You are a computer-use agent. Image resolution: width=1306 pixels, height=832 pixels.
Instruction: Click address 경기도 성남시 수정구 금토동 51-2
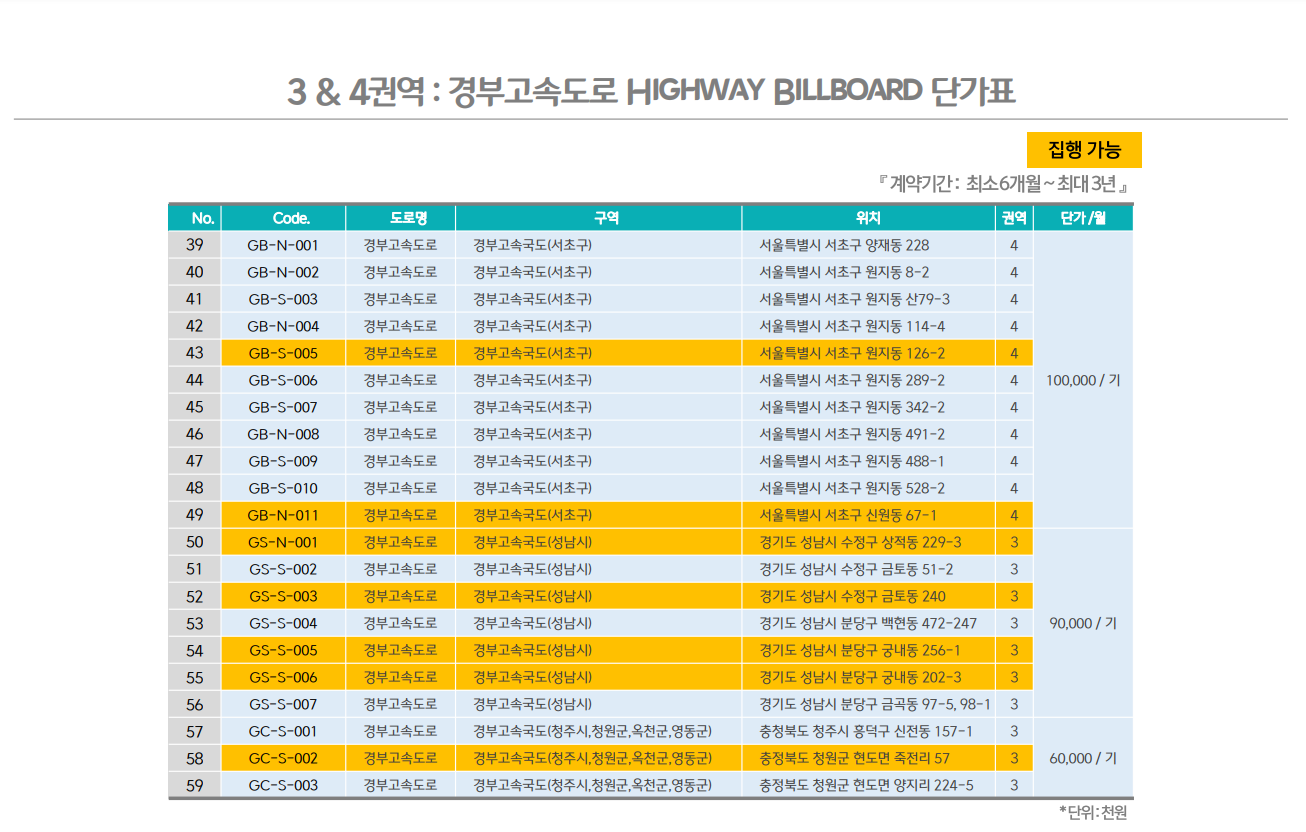[856, 569]
